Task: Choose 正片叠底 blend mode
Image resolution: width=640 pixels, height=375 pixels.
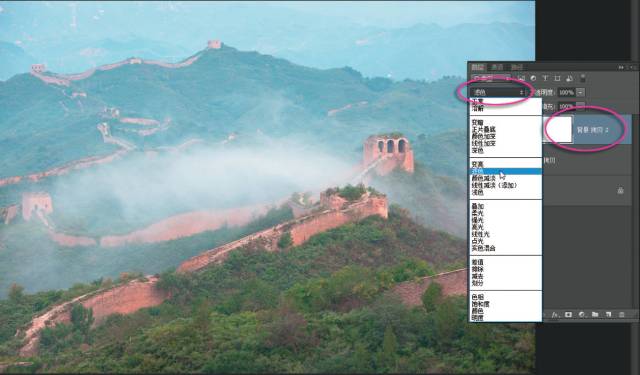Action: point(506,129)
